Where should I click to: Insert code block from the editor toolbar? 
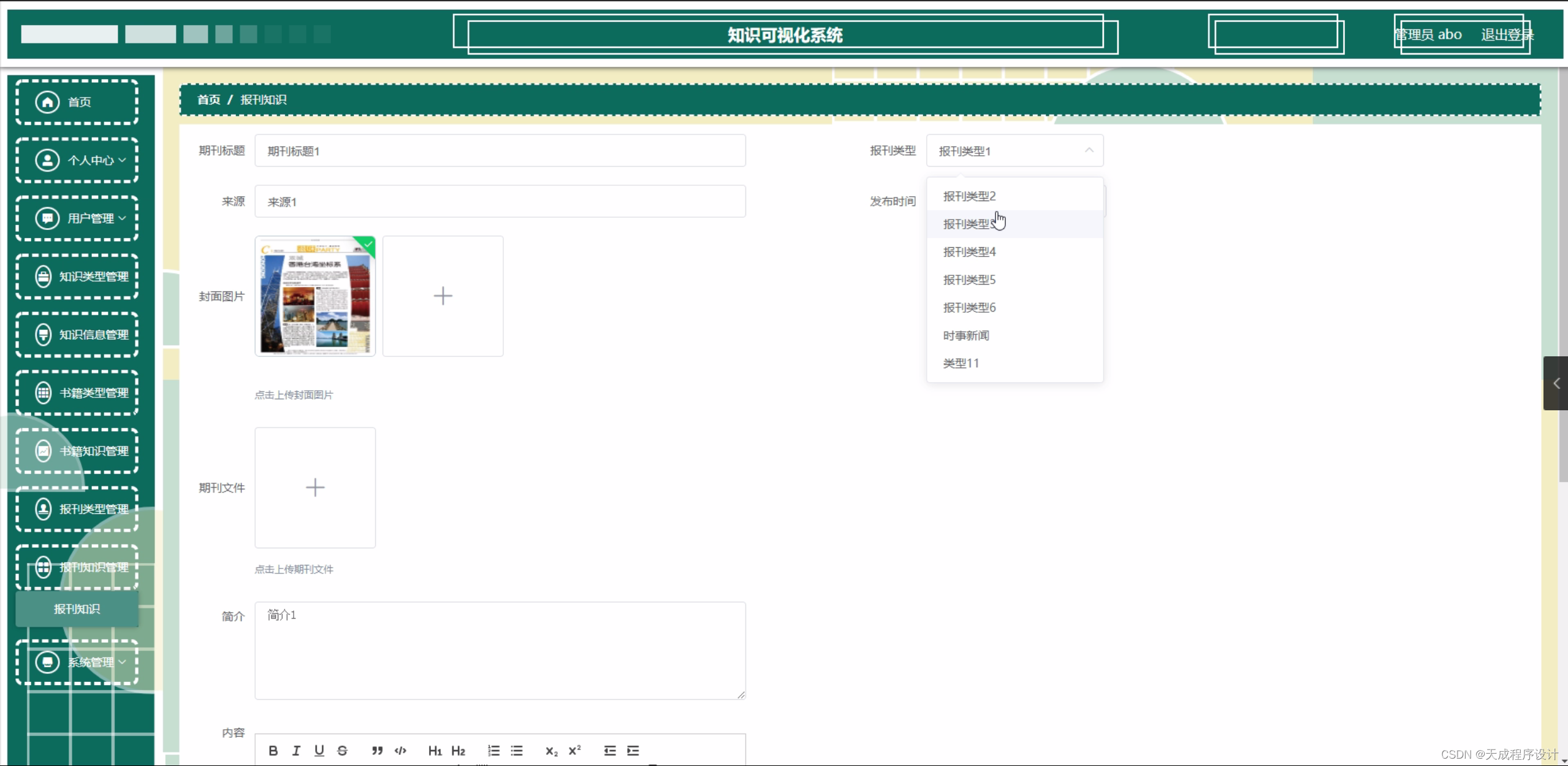[x=400, y=751]
